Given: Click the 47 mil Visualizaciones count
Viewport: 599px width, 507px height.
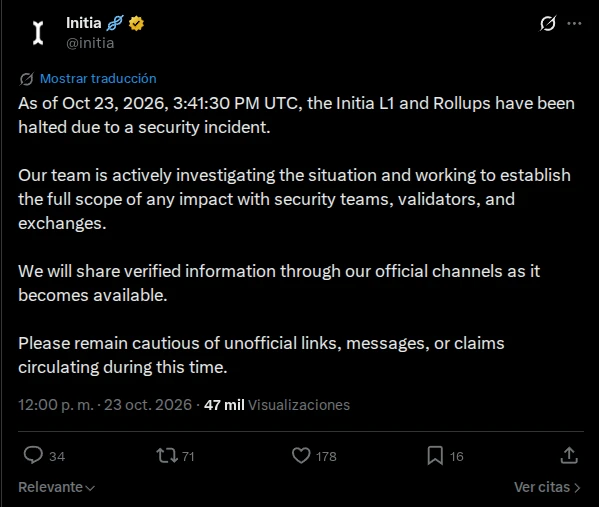Looking at the screenshot, I should coord(277,405).
